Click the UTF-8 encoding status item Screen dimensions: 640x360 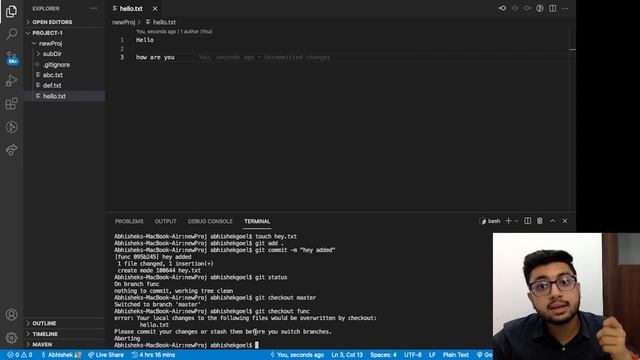413,355
